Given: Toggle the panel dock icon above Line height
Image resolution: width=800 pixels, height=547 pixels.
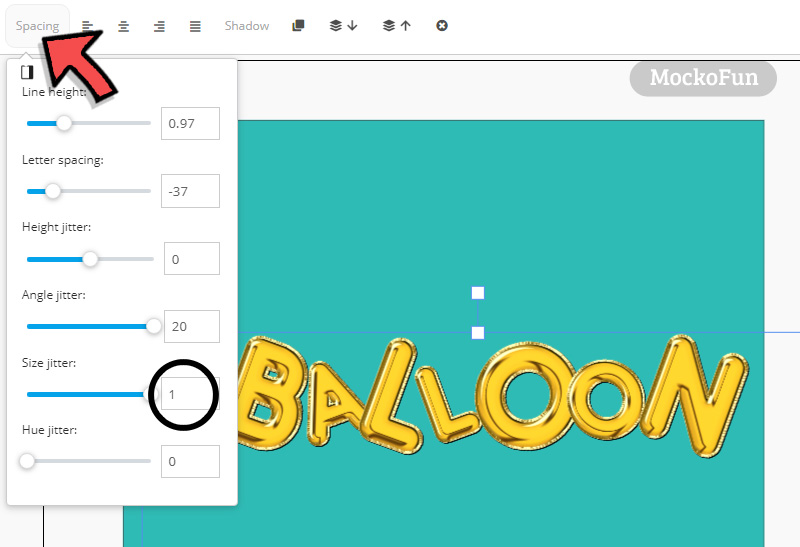Looking at the screenshot, I should (27, 72).
